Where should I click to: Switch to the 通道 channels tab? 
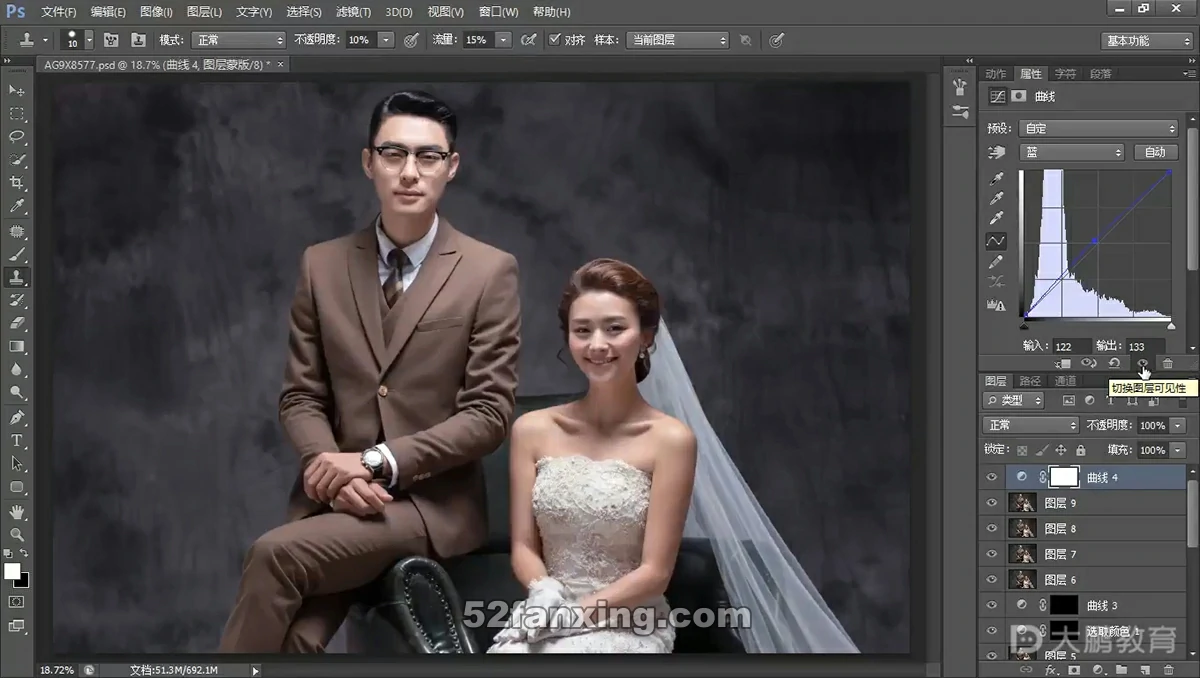[x=1065, y=381]
